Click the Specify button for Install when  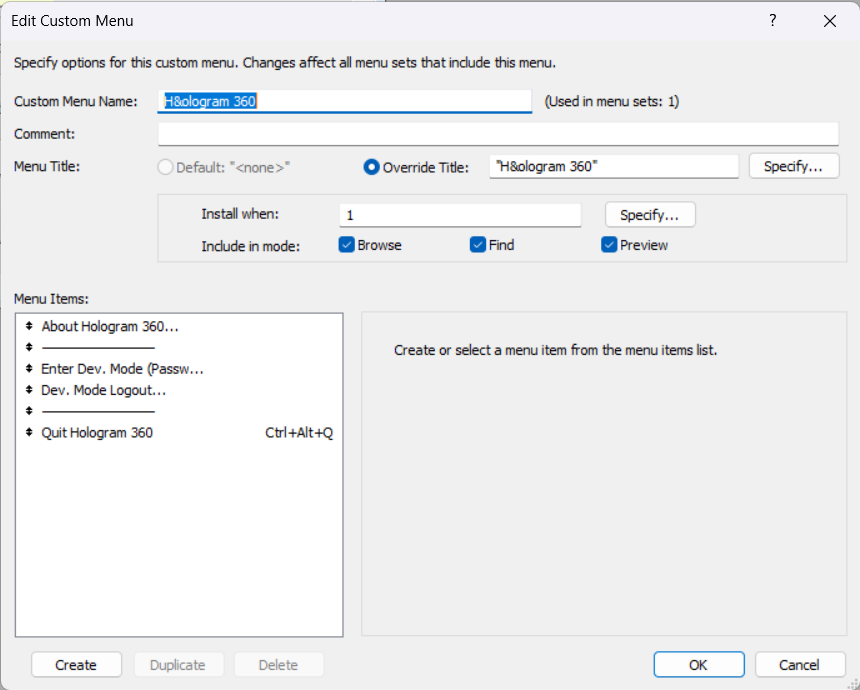tap(649, 214)
